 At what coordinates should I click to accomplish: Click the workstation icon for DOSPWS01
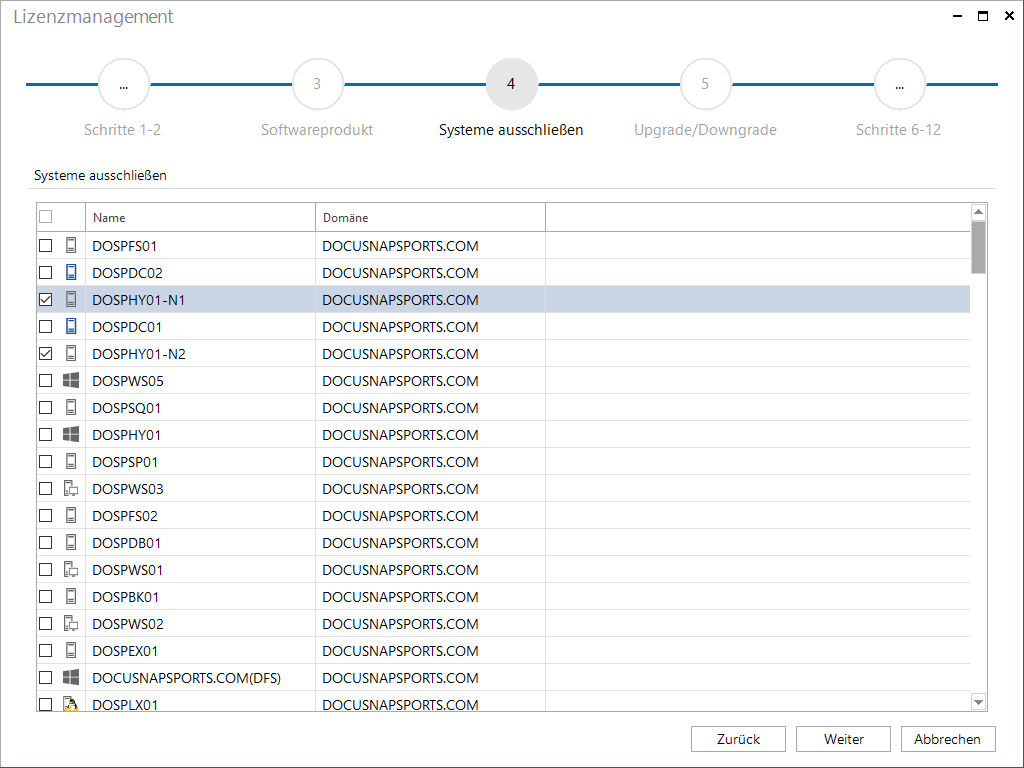pos(71,569)
